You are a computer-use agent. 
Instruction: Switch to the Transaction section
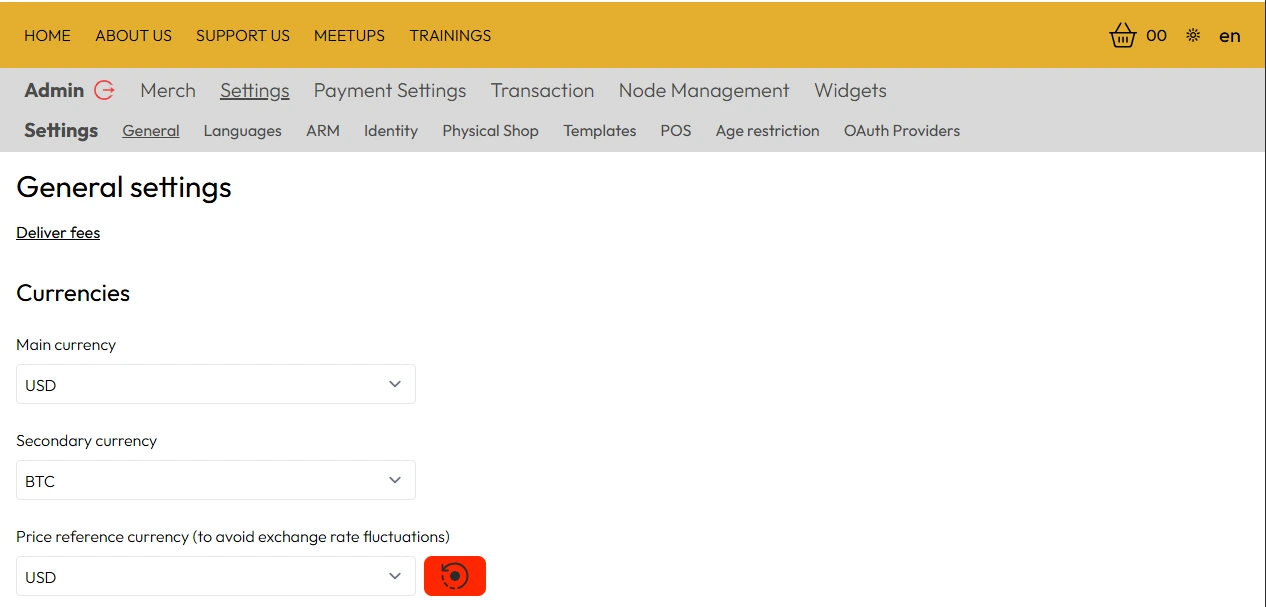(x=542, y=91)
